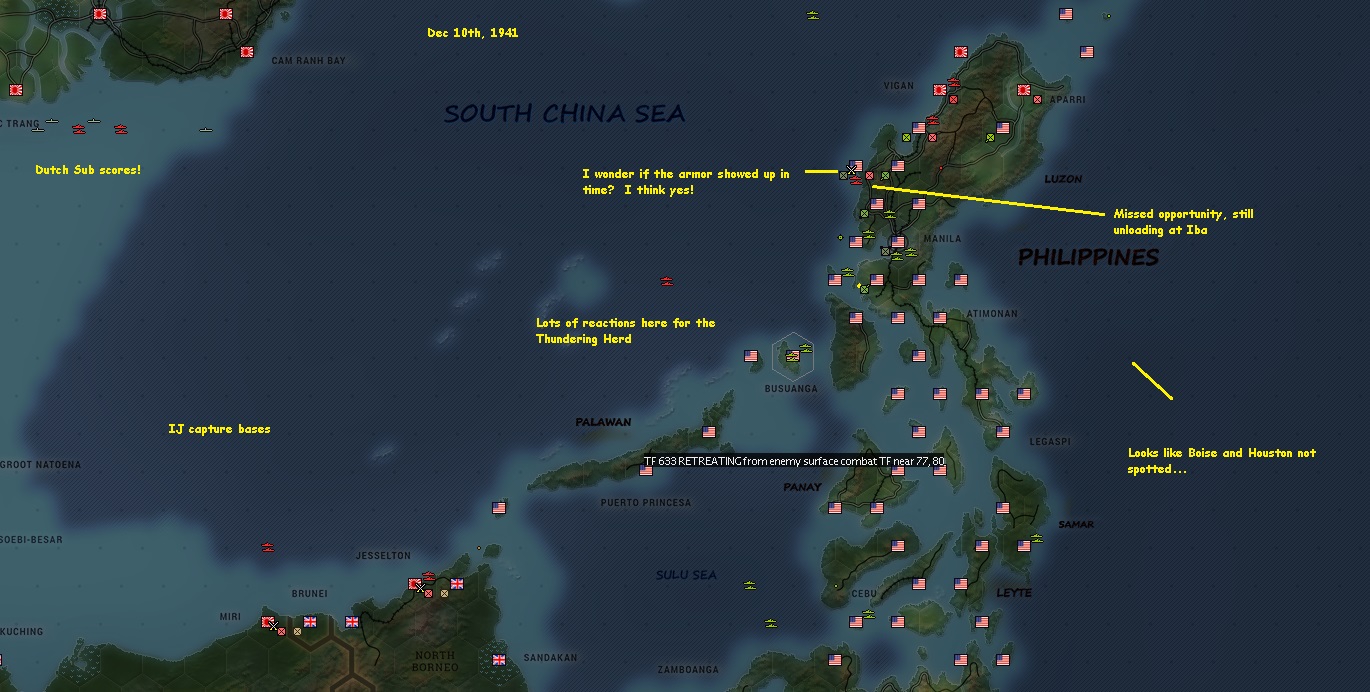The width and height of the screenshot is (1370, 692).
Task: Click the KUCHING label at the map edge
Action: click(21, 632)
